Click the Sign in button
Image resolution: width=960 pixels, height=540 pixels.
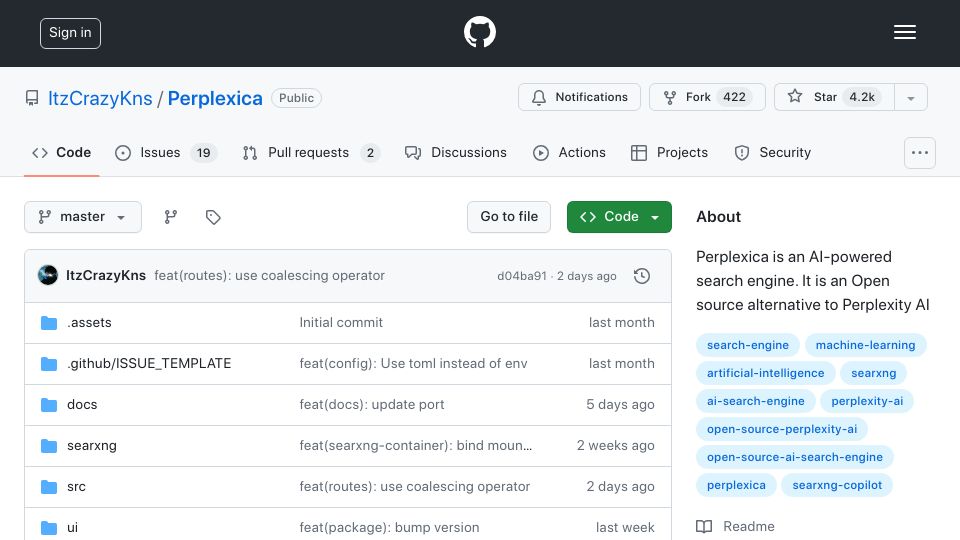tap(70, 33)
